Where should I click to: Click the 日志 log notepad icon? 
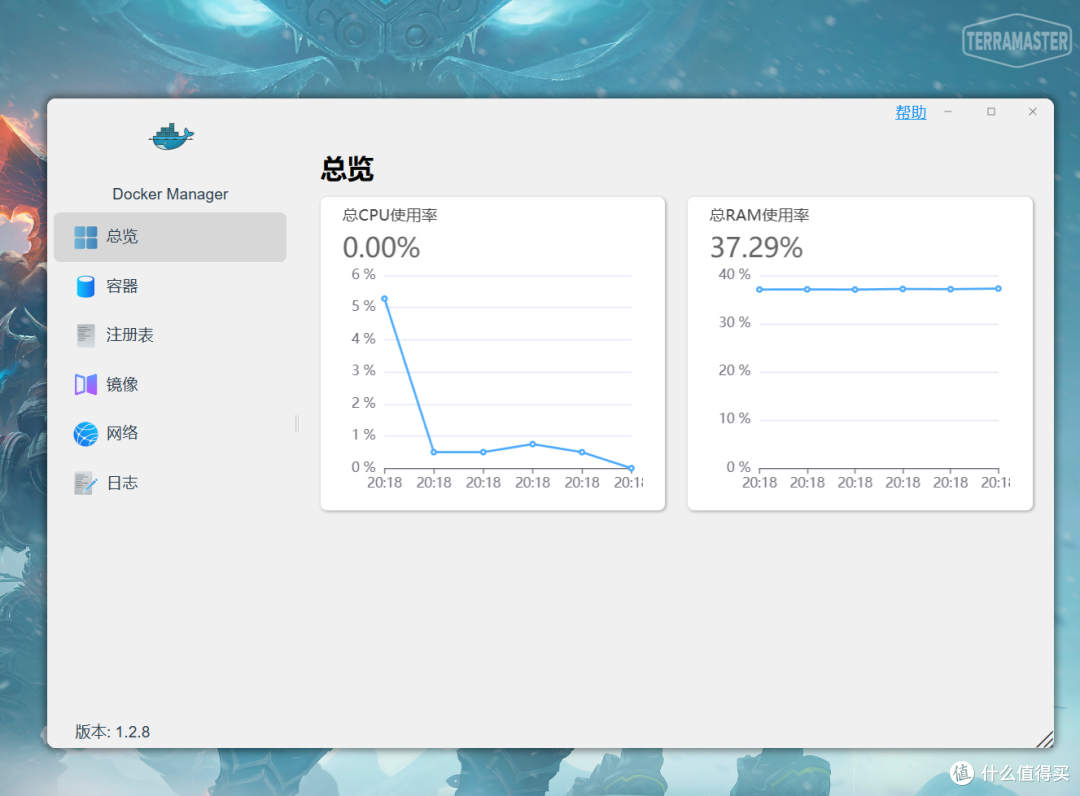85,483
